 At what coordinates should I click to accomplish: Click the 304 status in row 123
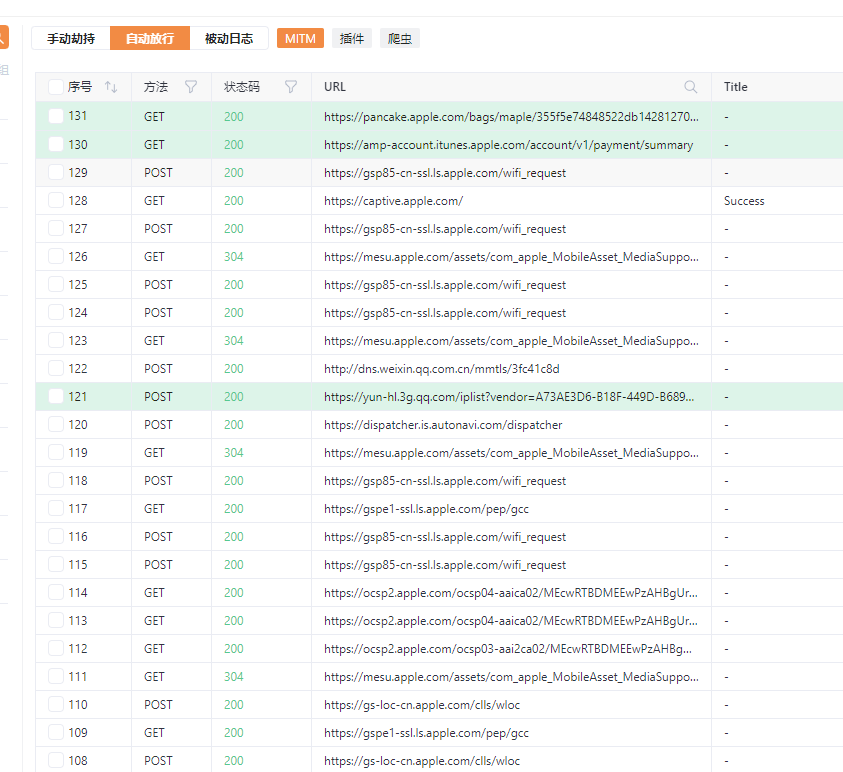click(x=234, y=340)
